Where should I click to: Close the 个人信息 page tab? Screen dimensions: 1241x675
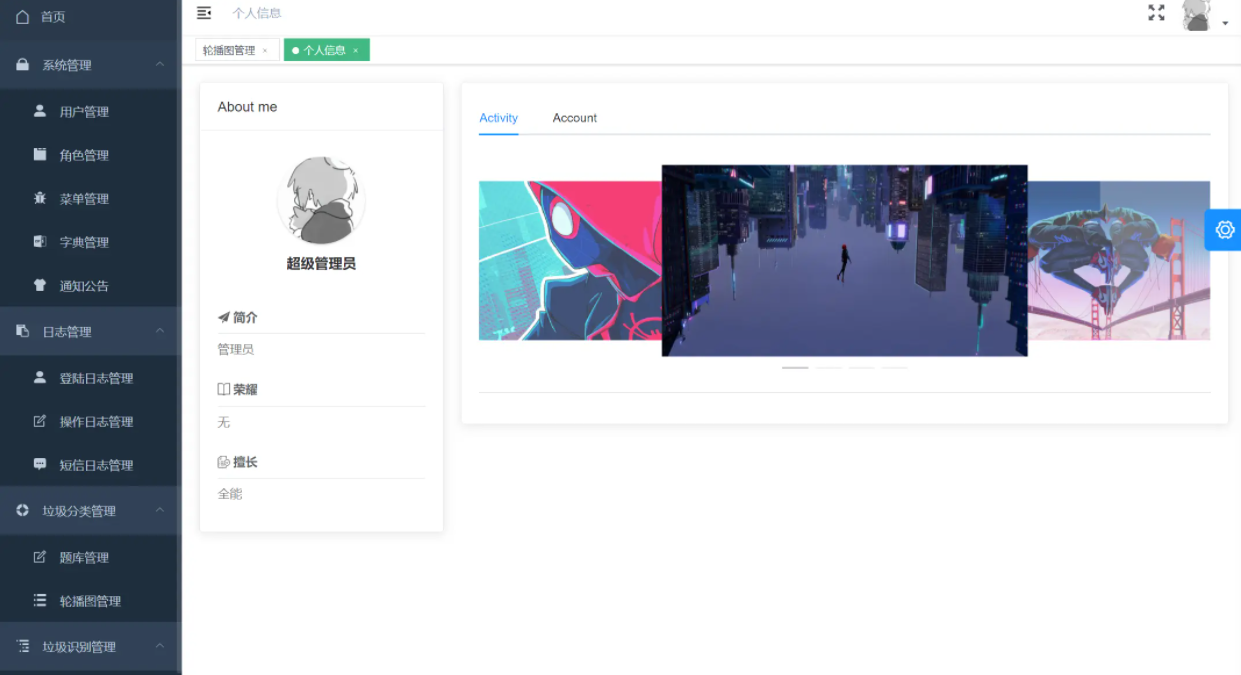tap(355, 51)
